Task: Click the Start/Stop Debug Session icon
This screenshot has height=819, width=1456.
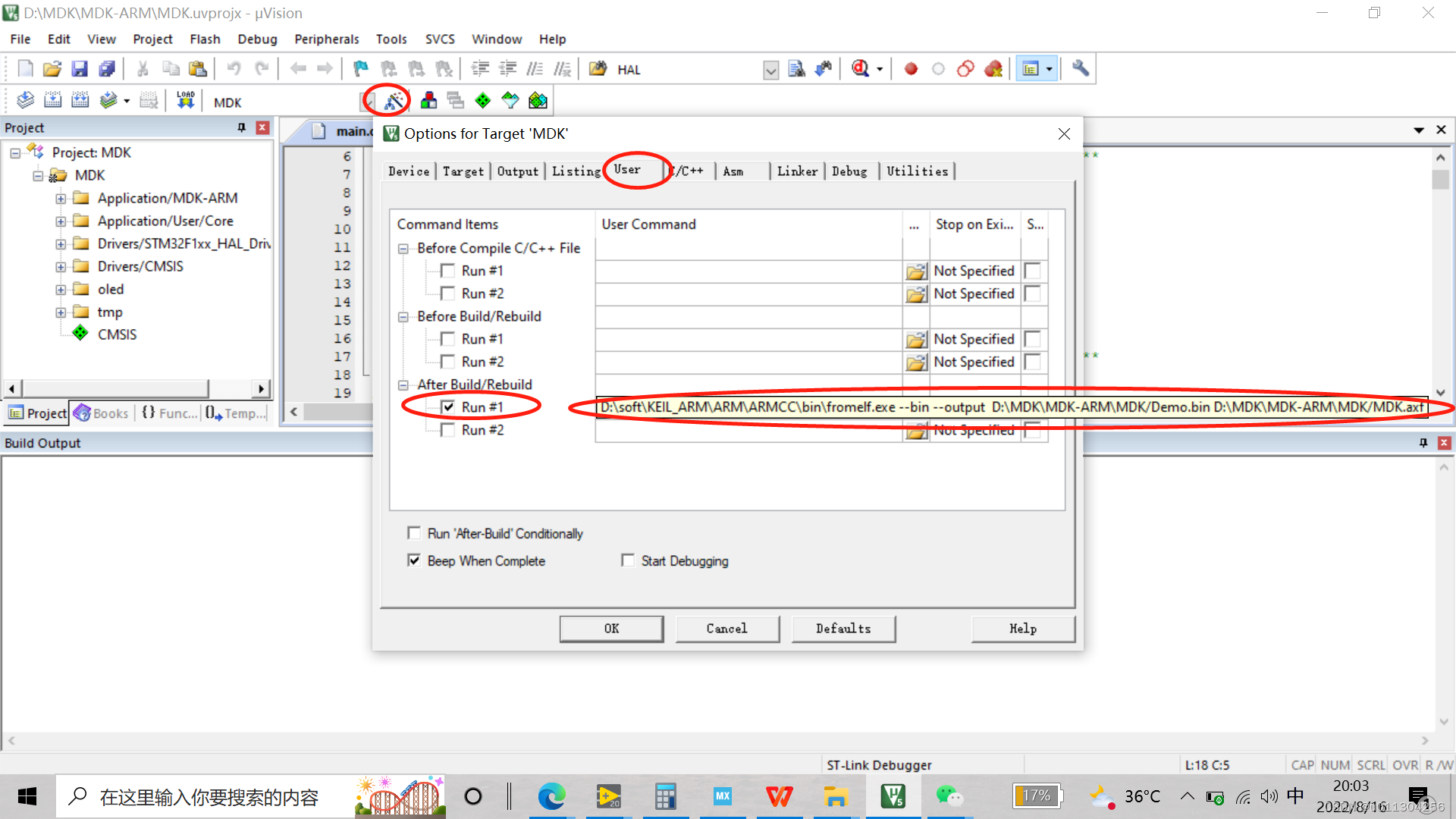Action: (860, 69)
